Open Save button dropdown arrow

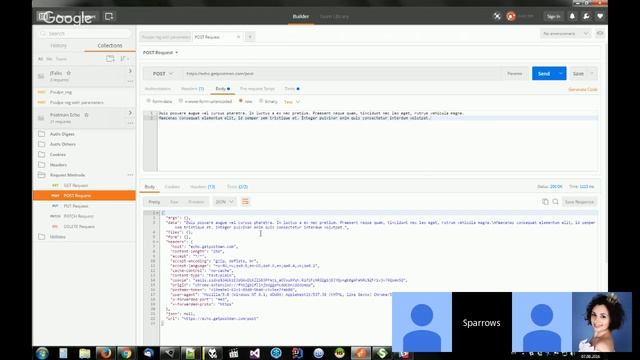coord(592,73)
